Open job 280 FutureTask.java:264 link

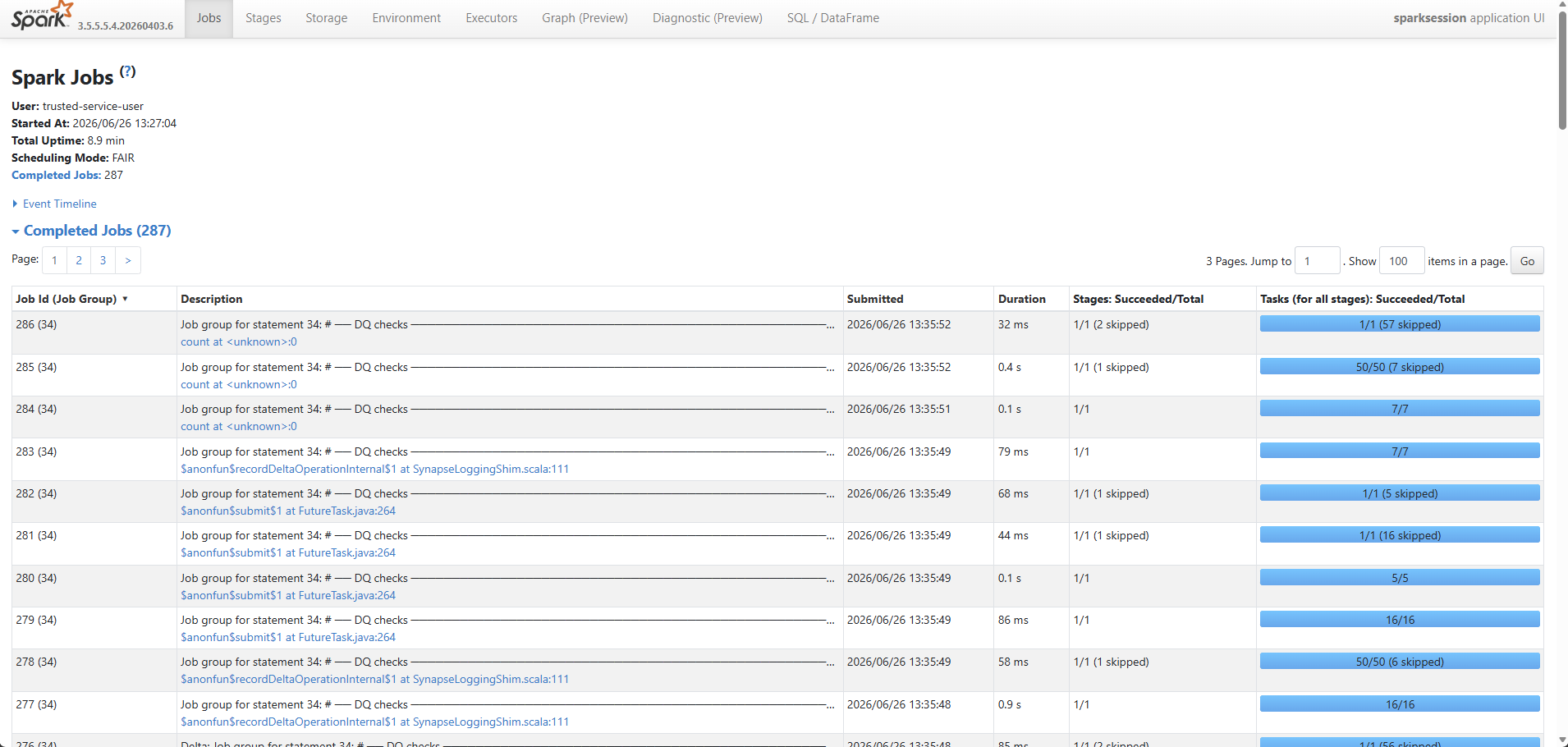288,595
